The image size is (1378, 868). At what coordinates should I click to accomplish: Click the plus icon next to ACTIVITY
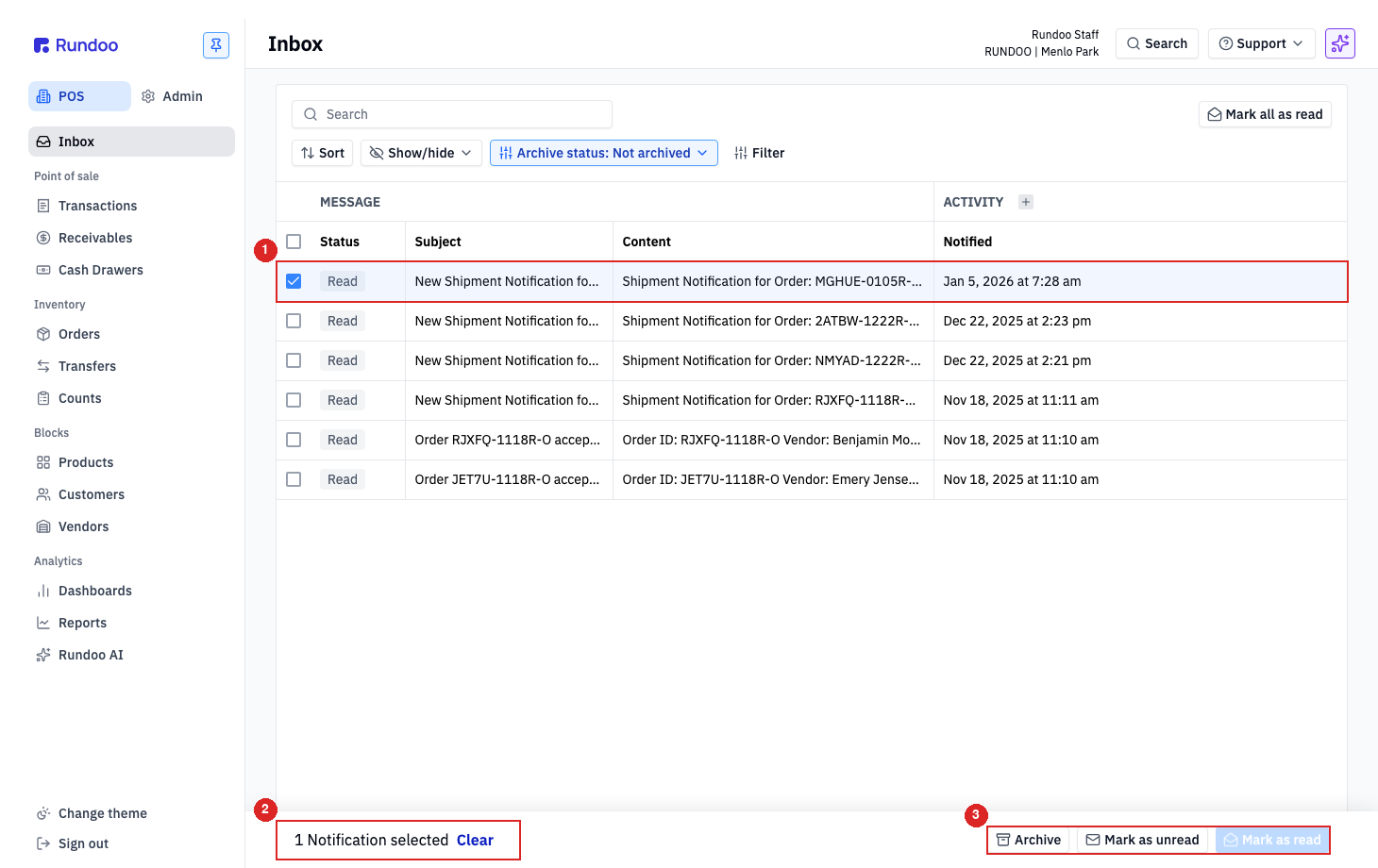(1026, 202)
